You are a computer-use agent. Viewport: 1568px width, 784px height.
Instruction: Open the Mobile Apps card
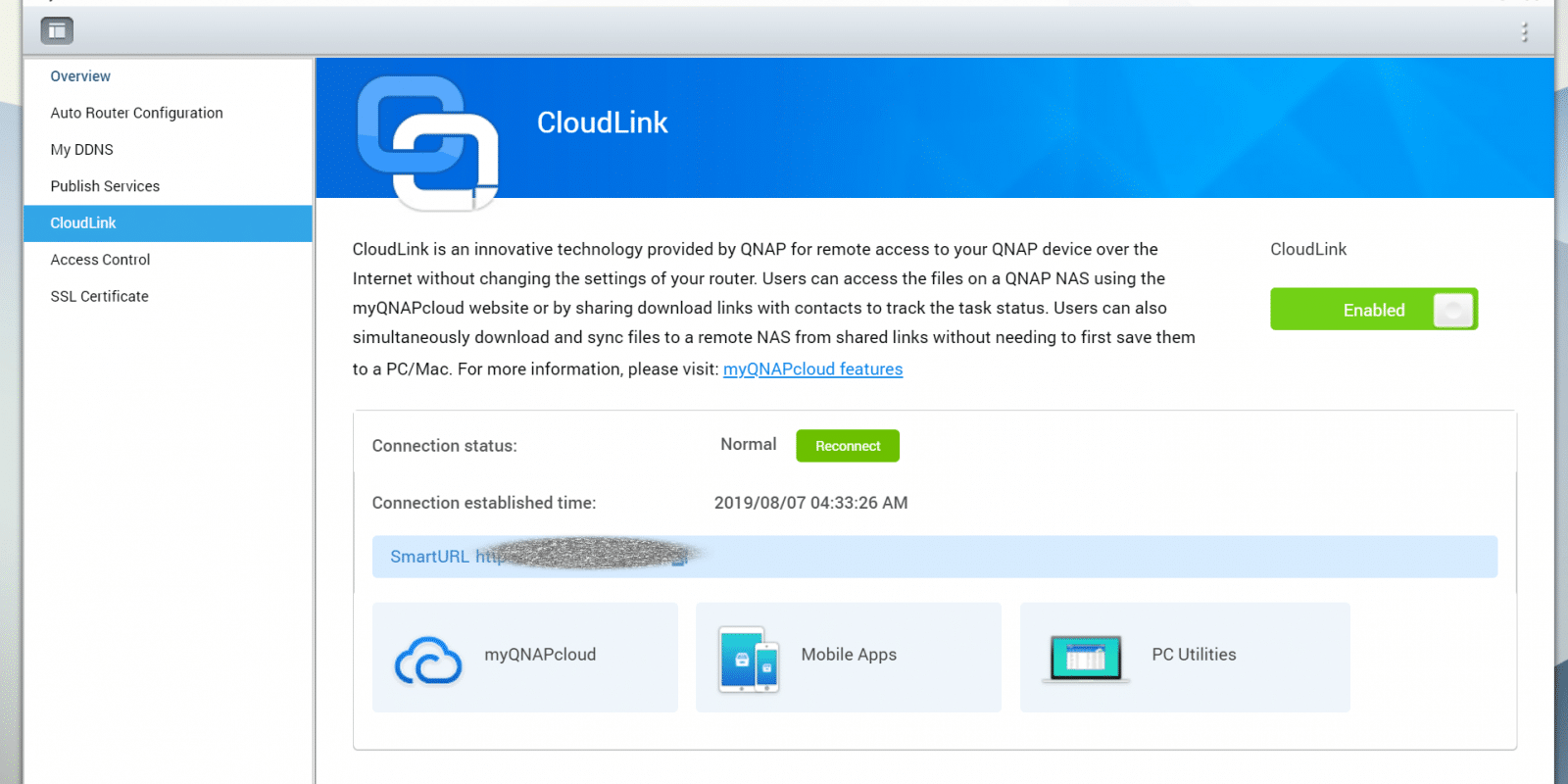click(x=849, y=658)
